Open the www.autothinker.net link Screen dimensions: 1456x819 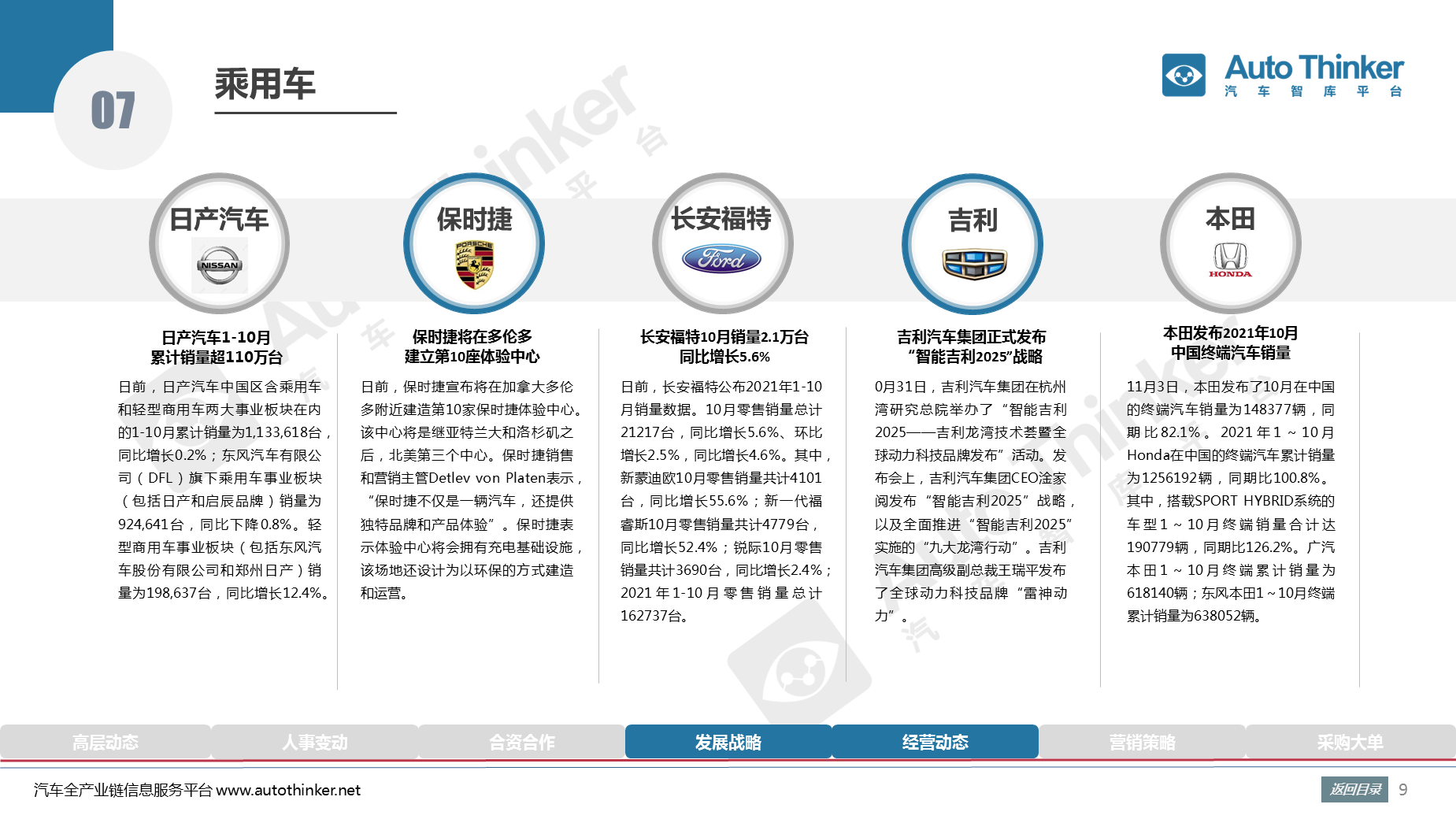click(287, 790)
